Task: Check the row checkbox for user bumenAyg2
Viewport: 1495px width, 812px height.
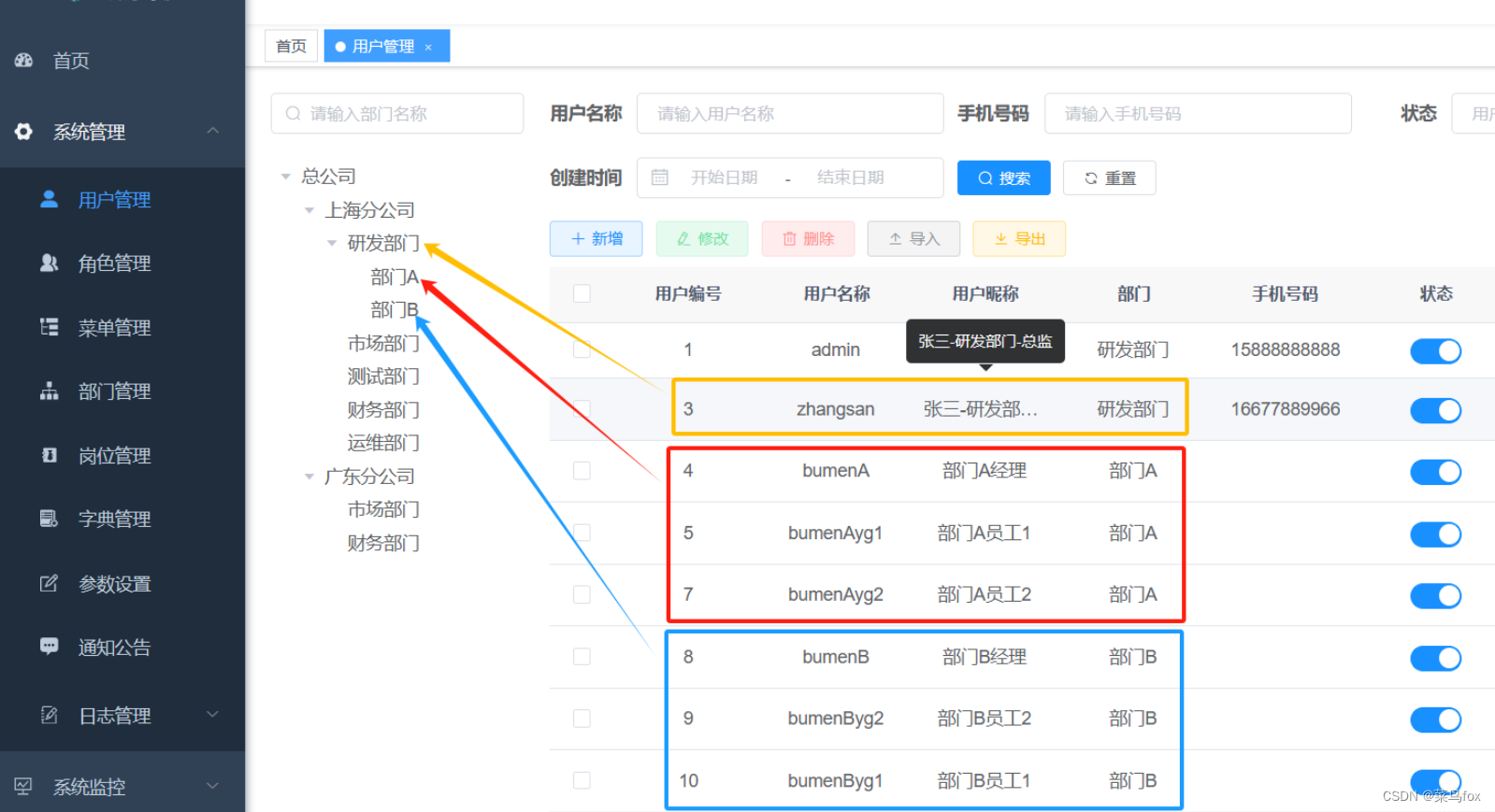Action: click(582, 594)
